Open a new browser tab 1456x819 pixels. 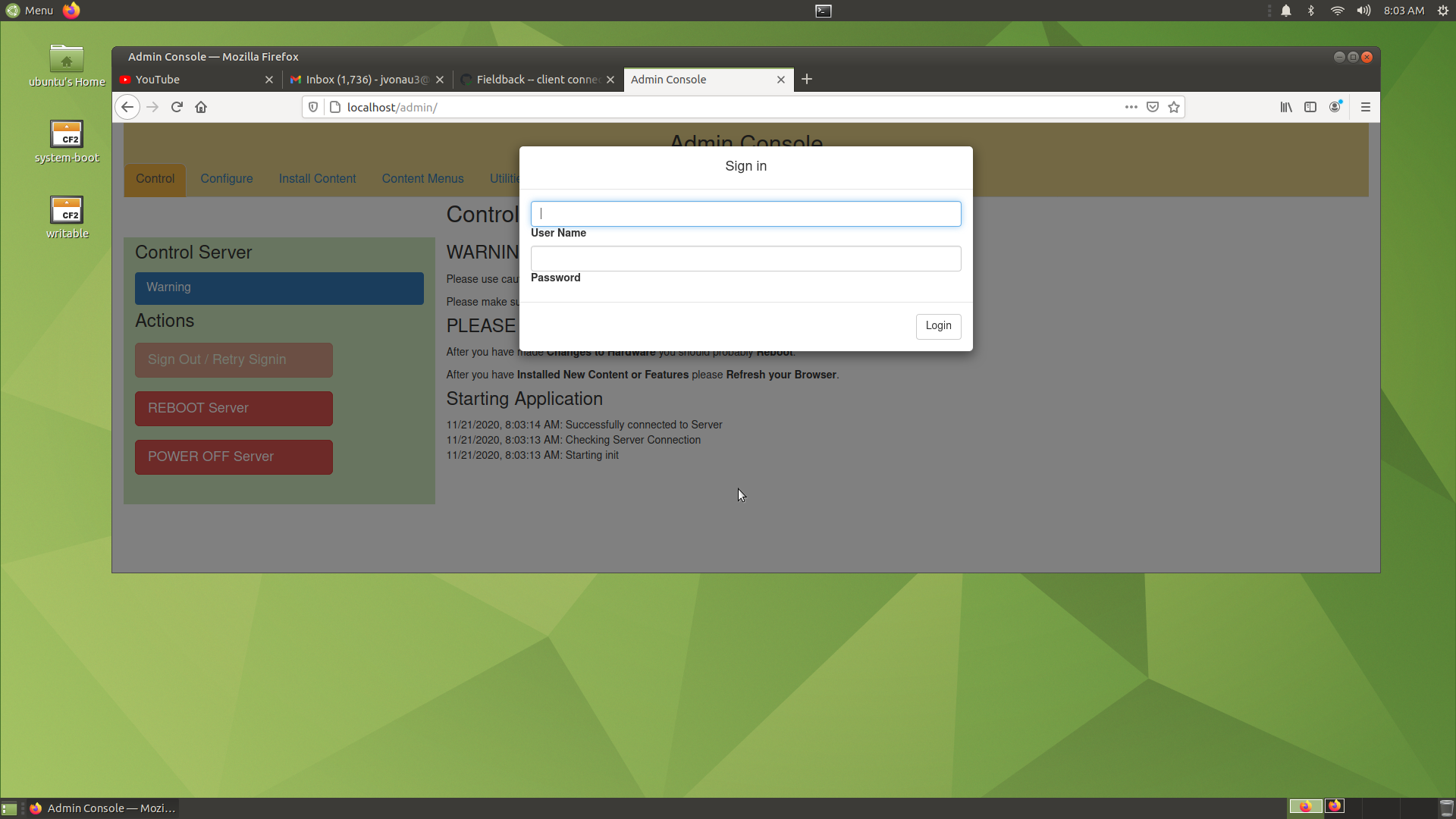pos(807,79)
